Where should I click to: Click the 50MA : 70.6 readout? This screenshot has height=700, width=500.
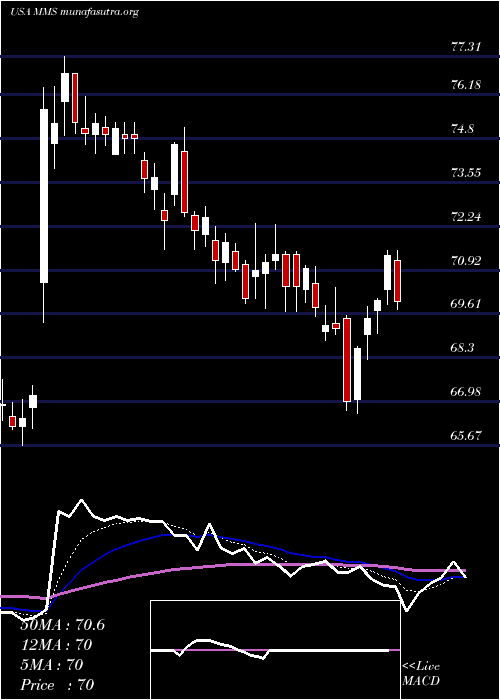[63, 625]
